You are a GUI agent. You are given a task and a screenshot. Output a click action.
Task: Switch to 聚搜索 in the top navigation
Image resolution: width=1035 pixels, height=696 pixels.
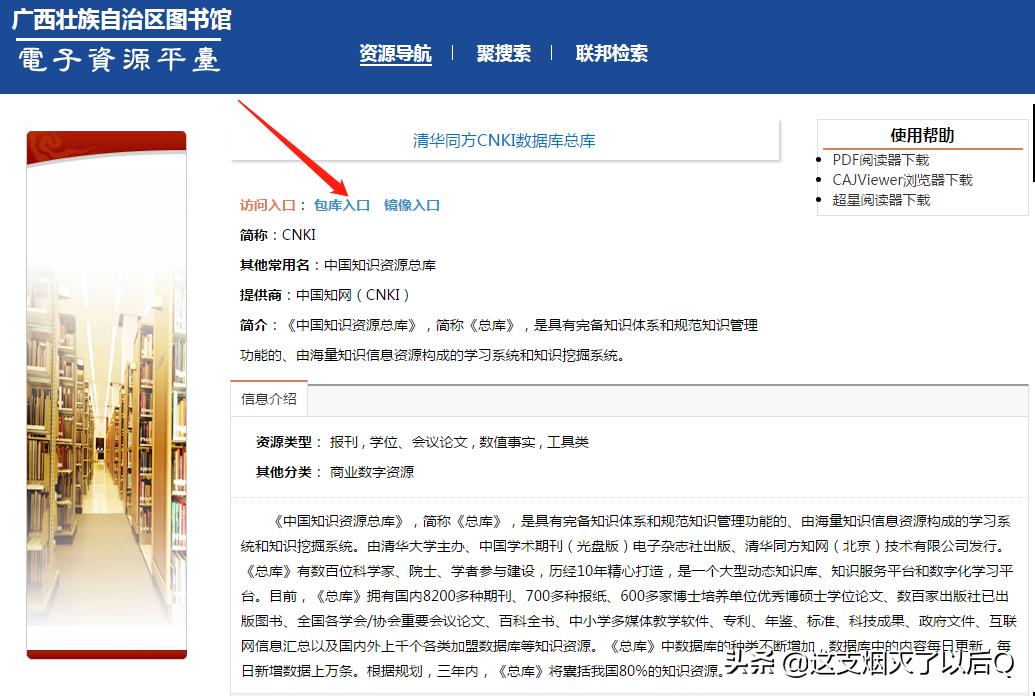pyautogui.click(x=504, y=55)
